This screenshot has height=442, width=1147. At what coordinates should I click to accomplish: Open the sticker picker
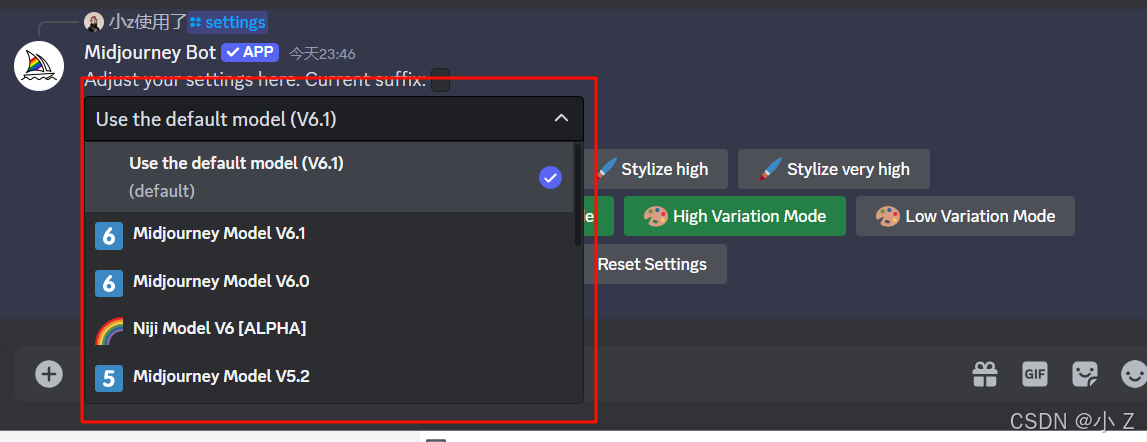coord(1085,375)
